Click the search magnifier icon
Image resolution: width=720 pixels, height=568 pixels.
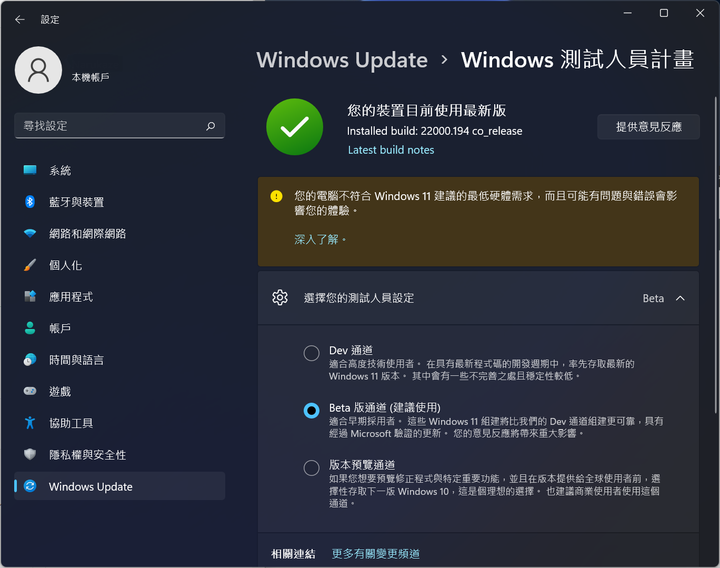coord(211,126)
